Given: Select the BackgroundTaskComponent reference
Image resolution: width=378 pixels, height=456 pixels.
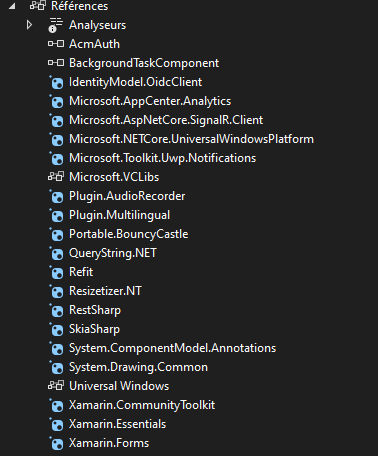Looking at the screenshot, I should coord(144,63).
